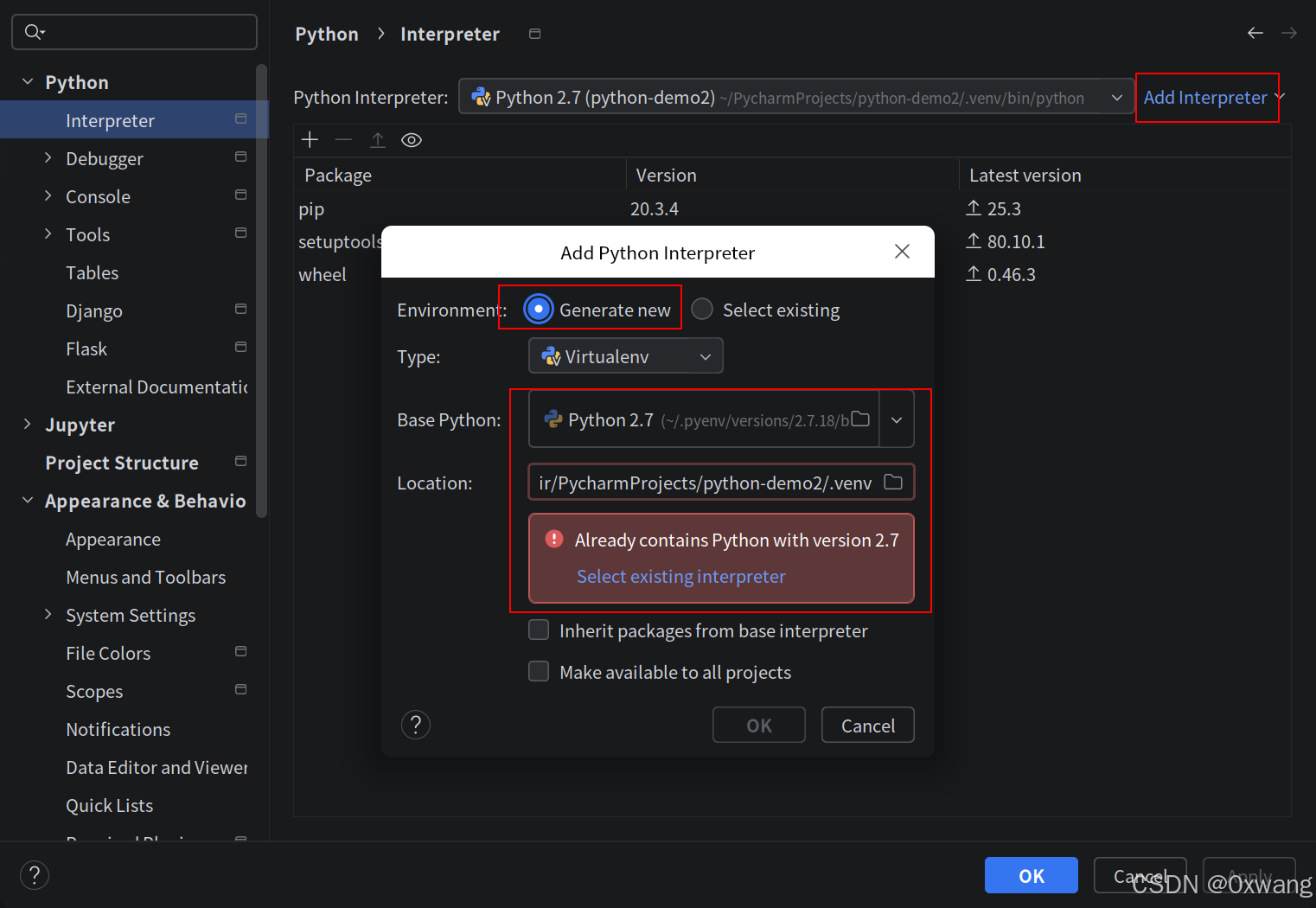The height and width of the screenshot is (908, 1316).
Task: Click Cancel in Add Python Interpreter dialog
Action: [867, 725]
